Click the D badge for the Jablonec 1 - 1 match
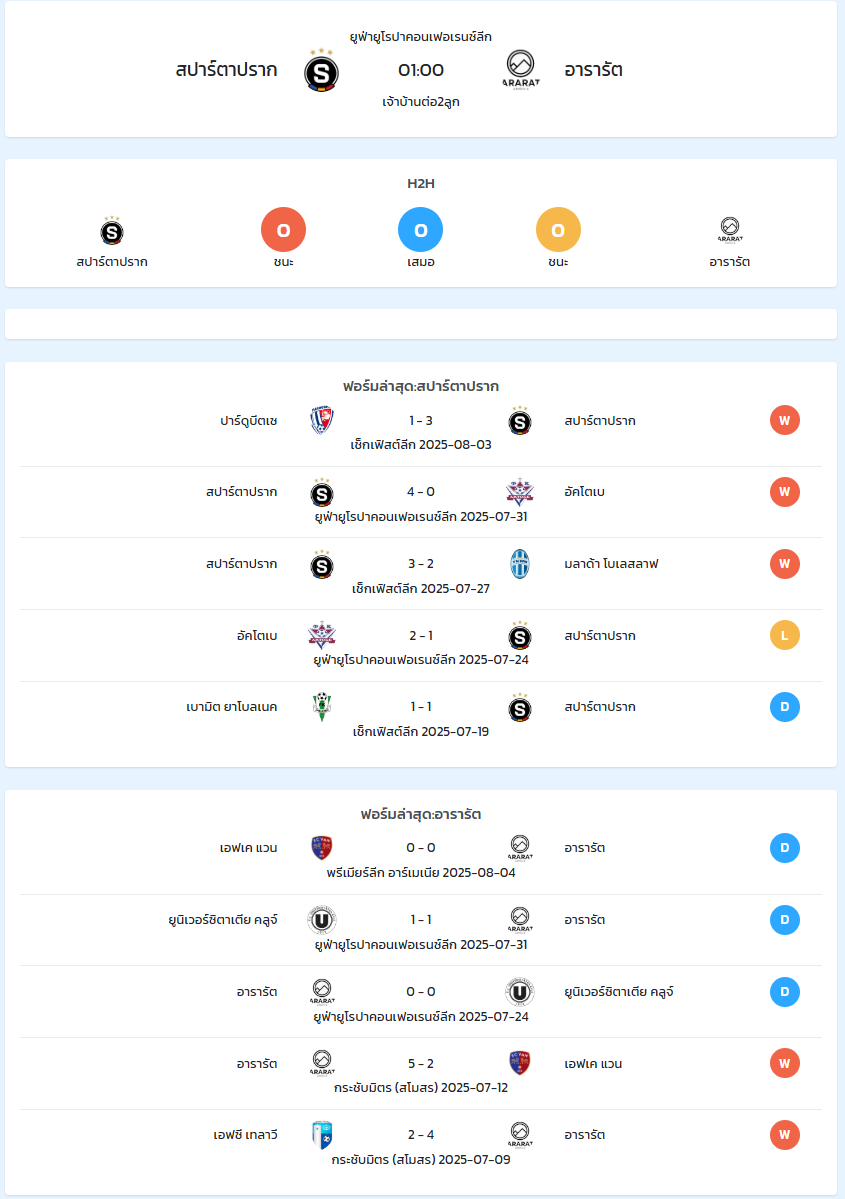Image resolution: width=845 pixels, height=1199 pixels. (785, 707)
